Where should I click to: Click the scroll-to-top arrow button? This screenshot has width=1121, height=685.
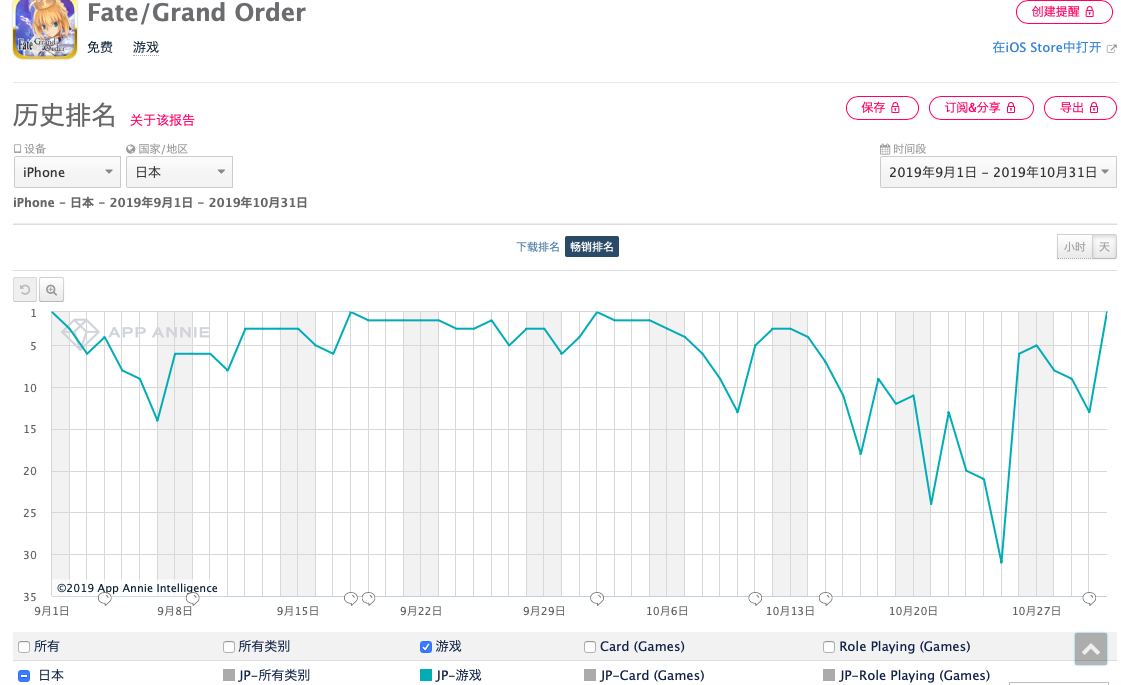1091,649
